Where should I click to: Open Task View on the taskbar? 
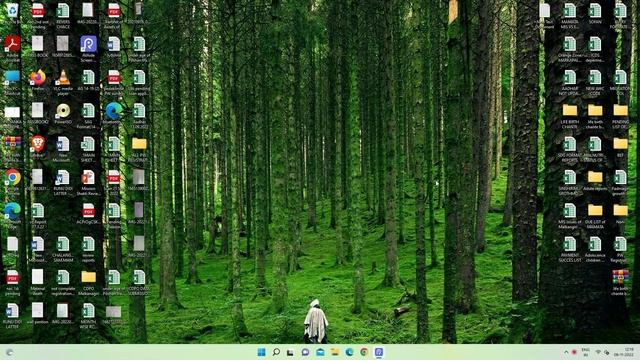point(290,352)
